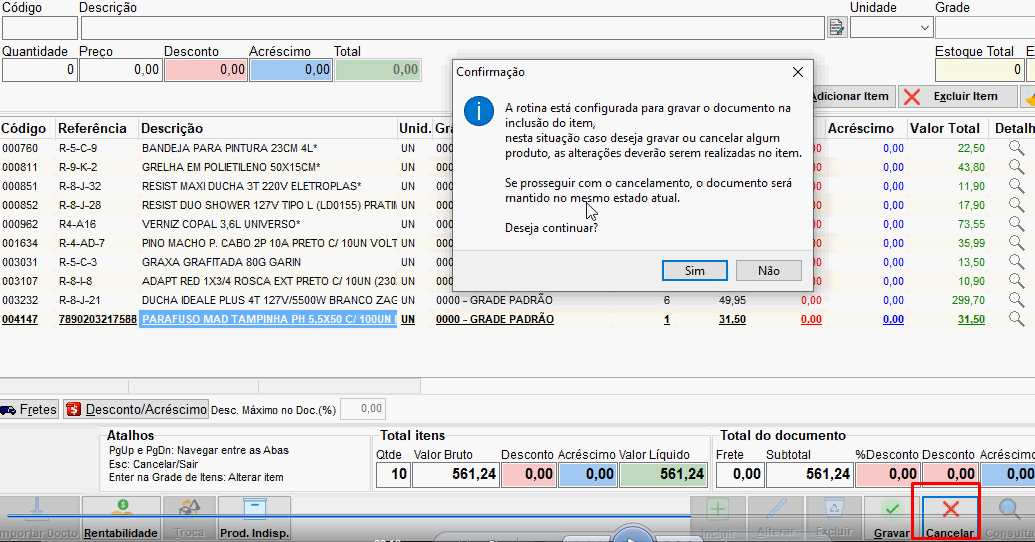Click the Importar Docto toolbar button
1035x542 pixels.
point(40,519)
